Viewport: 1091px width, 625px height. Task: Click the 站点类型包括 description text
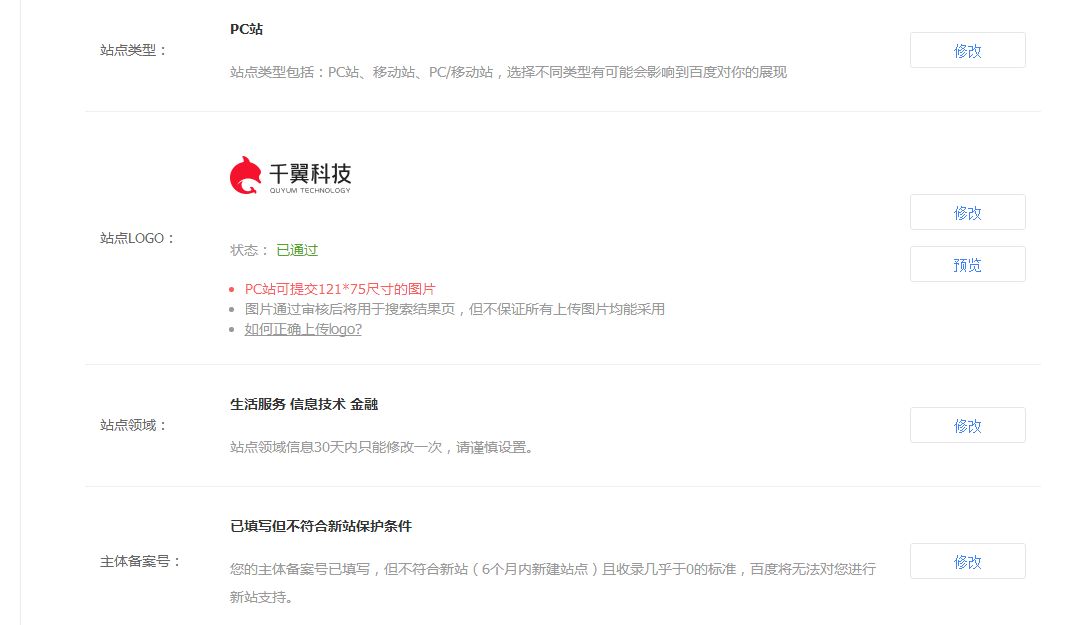click(x=508, y=72)
